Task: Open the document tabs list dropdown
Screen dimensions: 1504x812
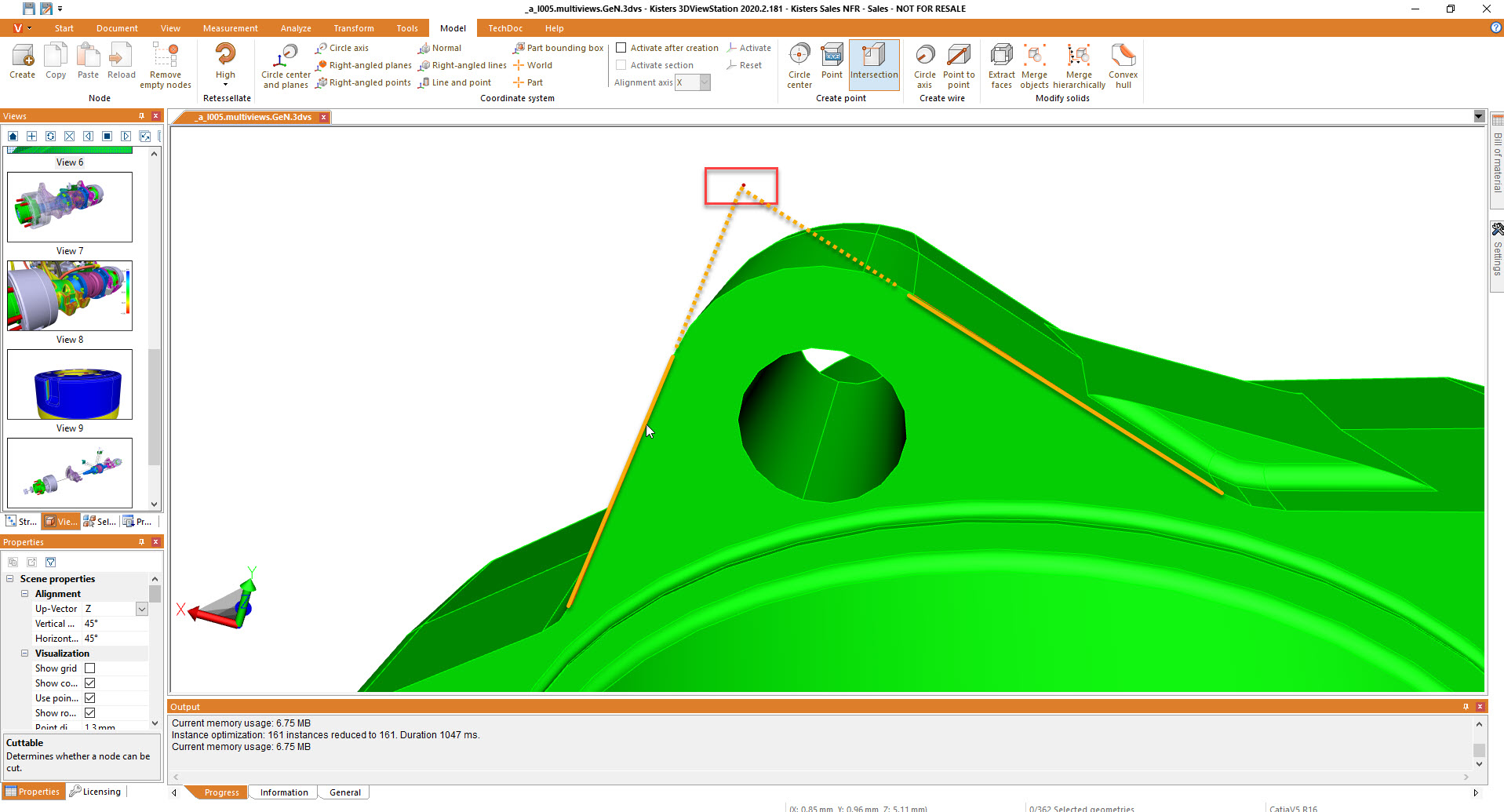Action: pyautogui.click(x=1479, y=117)
